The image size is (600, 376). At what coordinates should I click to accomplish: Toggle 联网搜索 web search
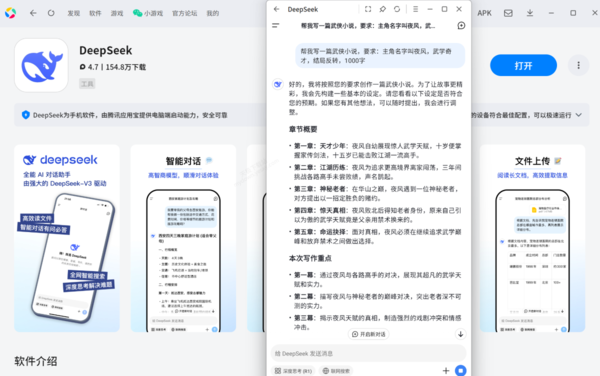(336, 371)
